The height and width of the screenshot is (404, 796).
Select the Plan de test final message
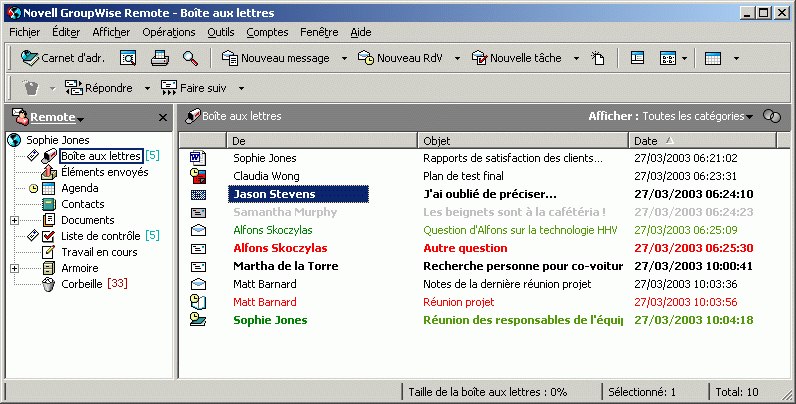(x=463, y=176)
